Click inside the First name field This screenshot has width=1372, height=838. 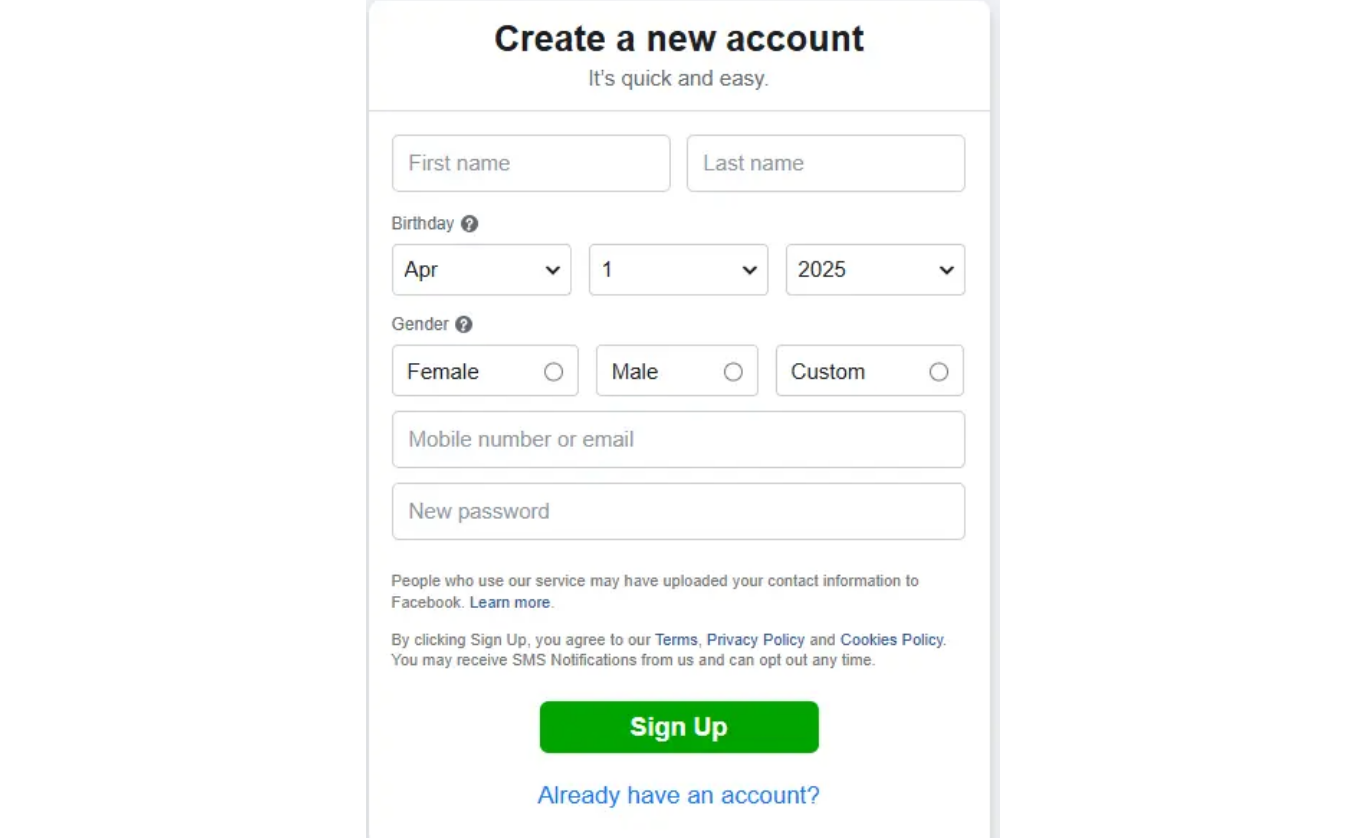[x=530, y=163]
